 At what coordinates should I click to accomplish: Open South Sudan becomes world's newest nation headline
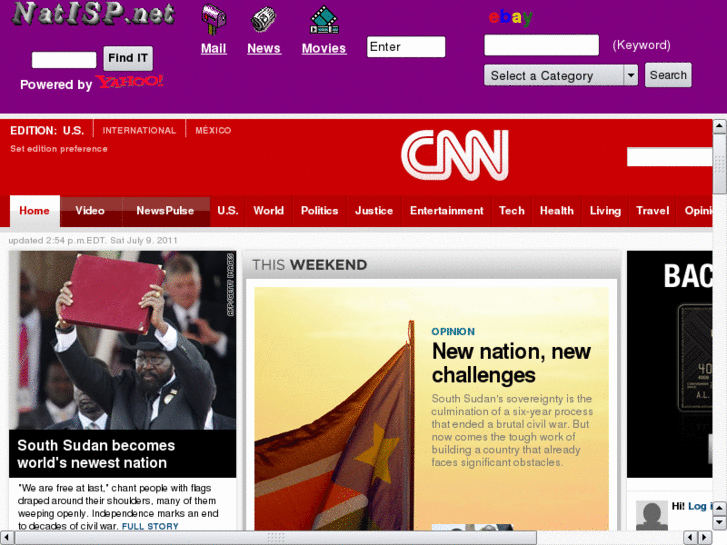[x=96, y=454]
